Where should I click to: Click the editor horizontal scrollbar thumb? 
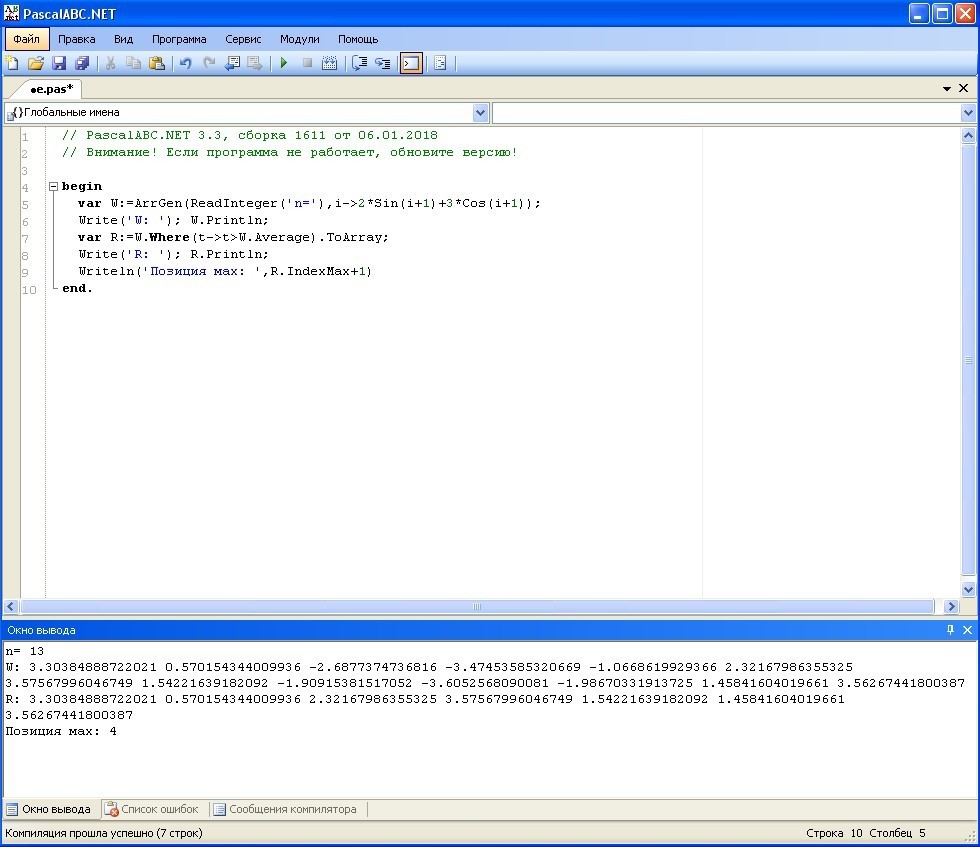[x=477, y=606]
